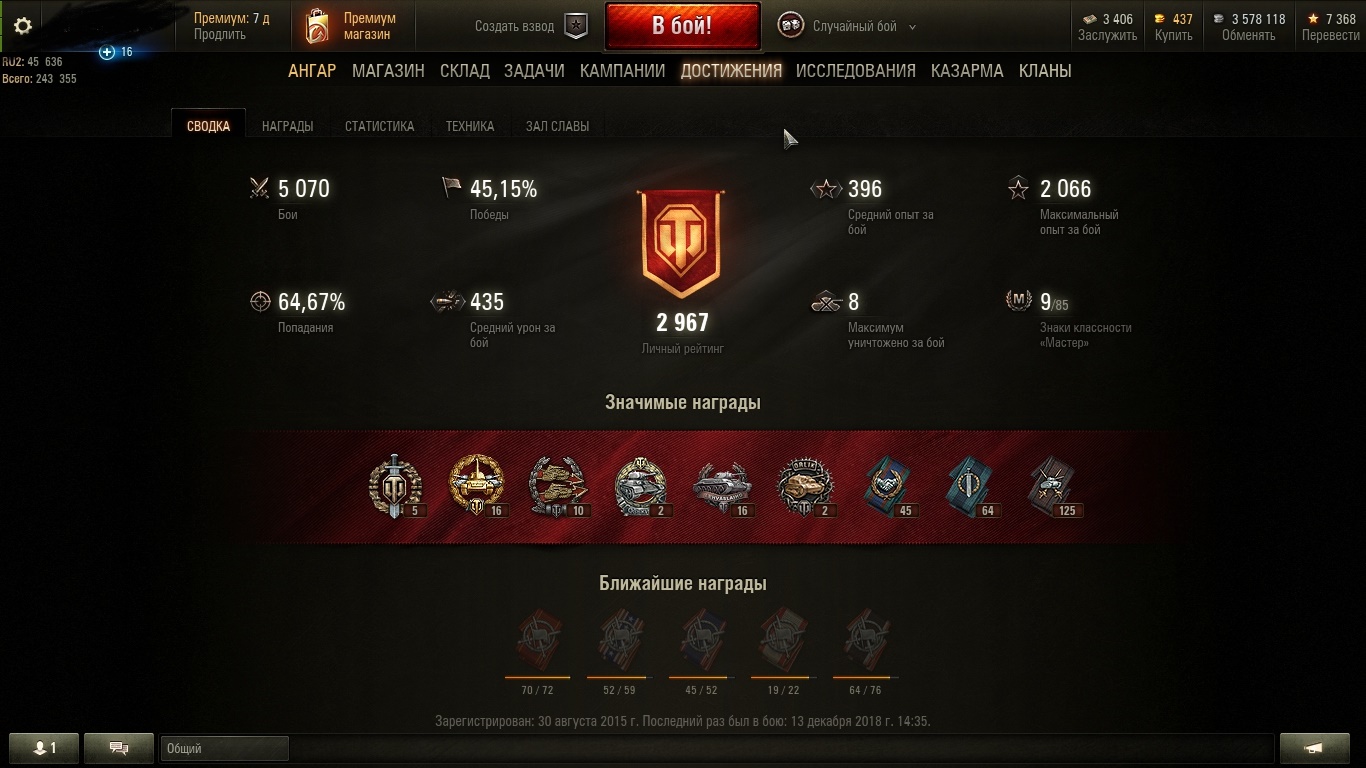Screen dimensions: 1366x768
Task: Open the settings gear menu
Action: click(x=22, y=26)
